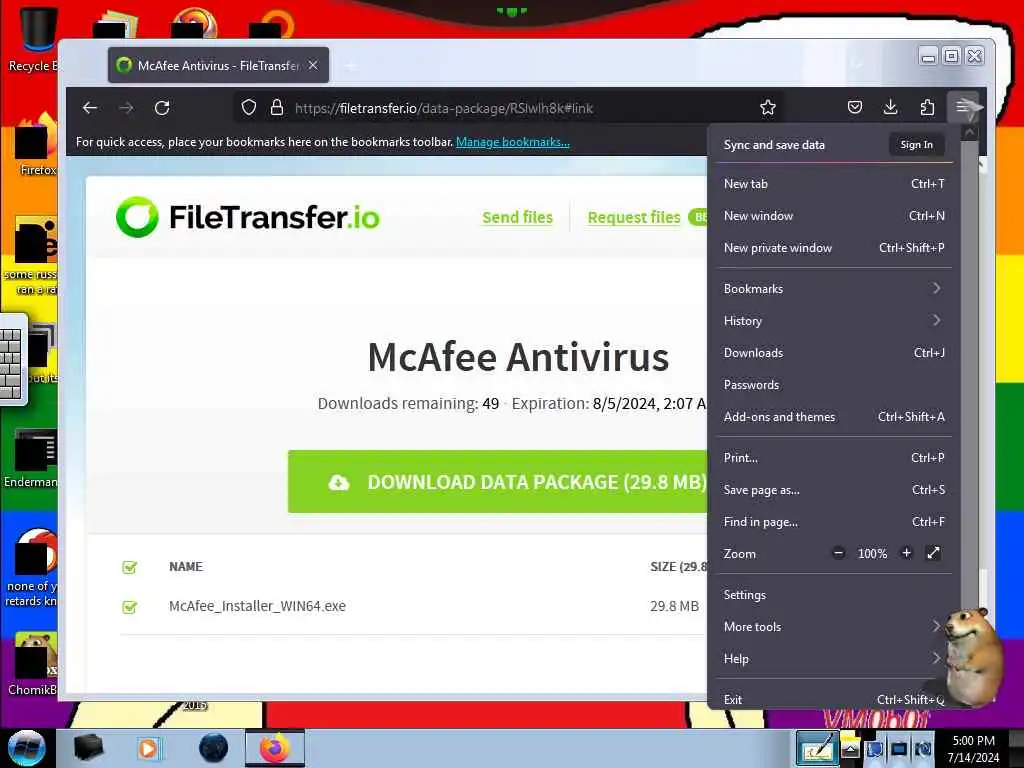Image resolution: width=1024 pixels, height=768 pixels.
Task: Open the Manage bookmarks link
Action: pyautogui.click(x=513, y=142)
